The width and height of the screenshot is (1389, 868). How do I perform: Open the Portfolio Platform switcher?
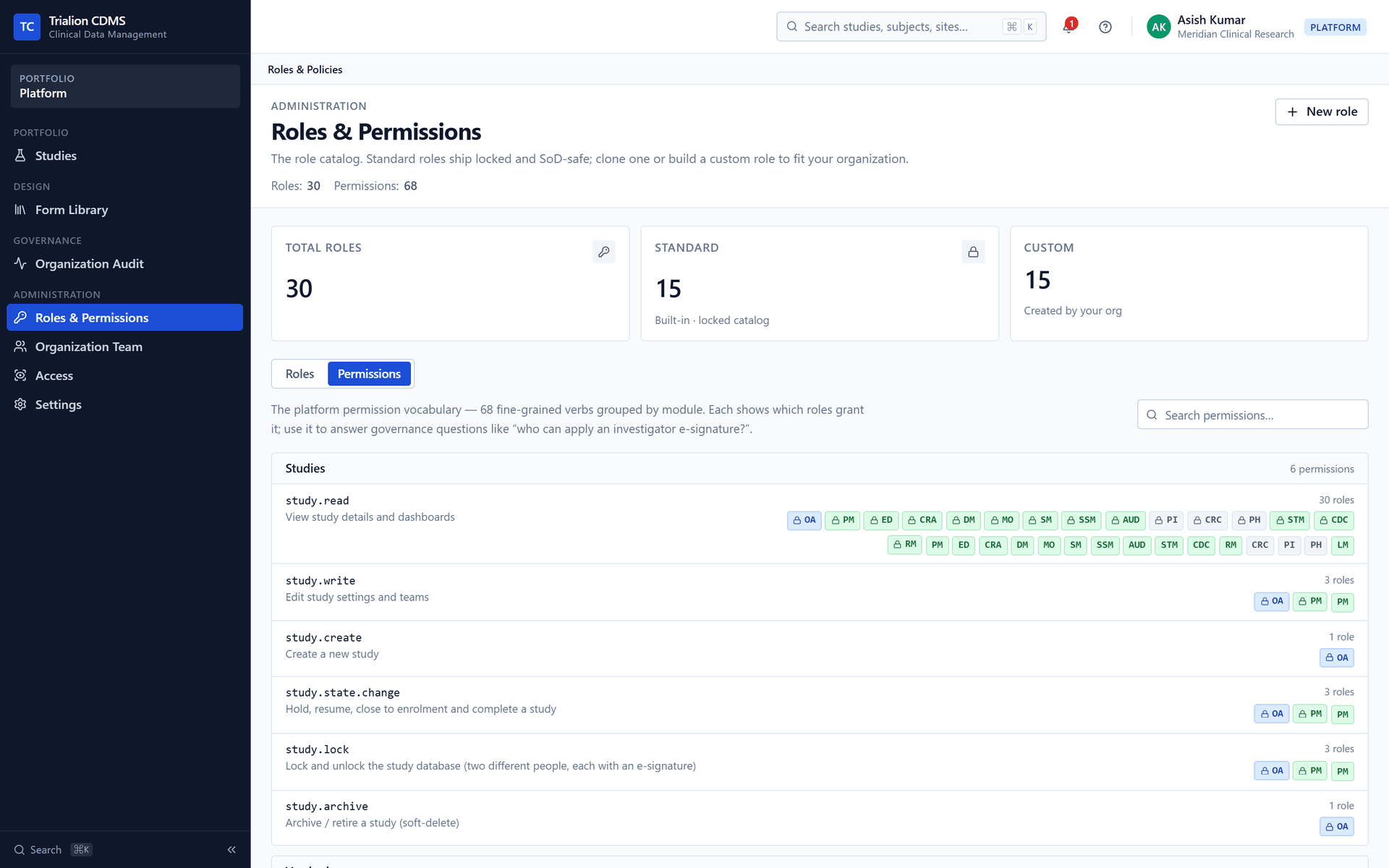pos(124,86)
